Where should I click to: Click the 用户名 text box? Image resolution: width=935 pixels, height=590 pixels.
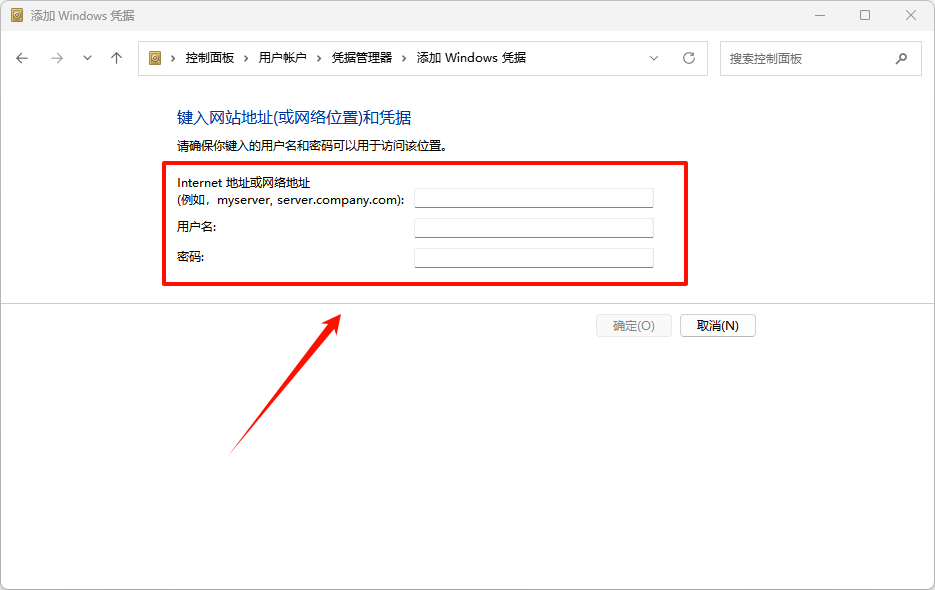(x=533, y=227)
